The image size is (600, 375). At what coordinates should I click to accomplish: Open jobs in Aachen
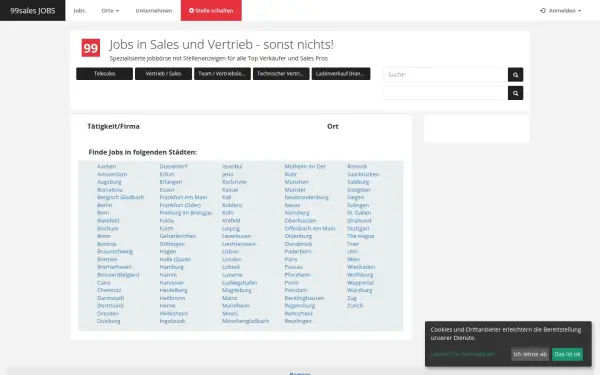(x=106, y=166)
